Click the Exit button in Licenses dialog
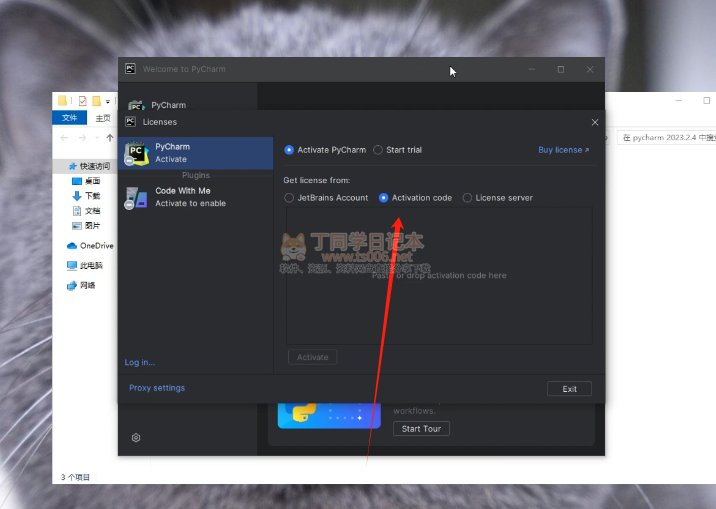This screenshot has width=716, height=509. pyautogui.click(x=569, y=389)
